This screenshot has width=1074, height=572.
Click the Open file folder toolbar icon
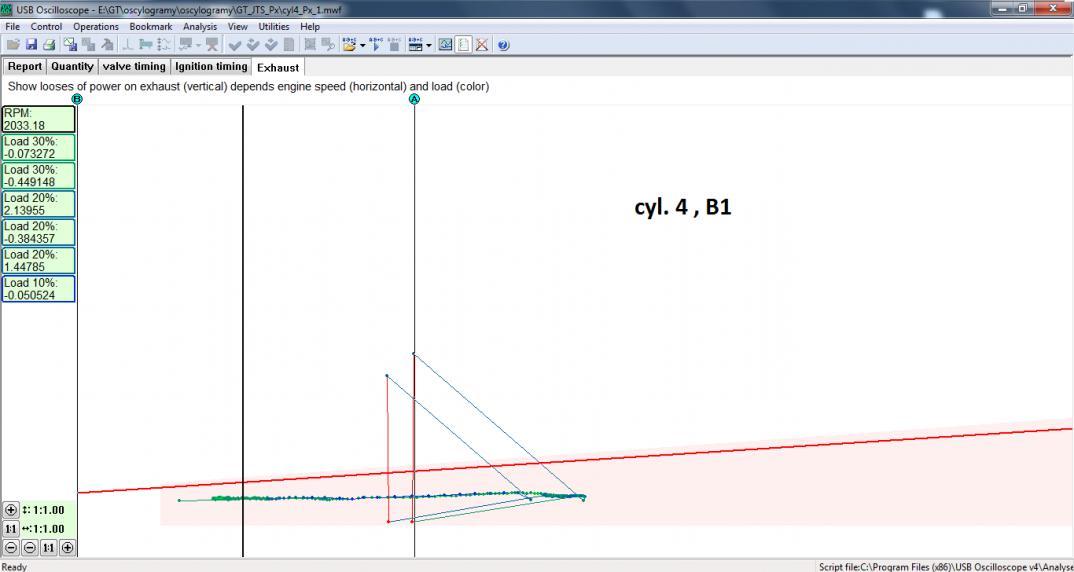[12, 45]
